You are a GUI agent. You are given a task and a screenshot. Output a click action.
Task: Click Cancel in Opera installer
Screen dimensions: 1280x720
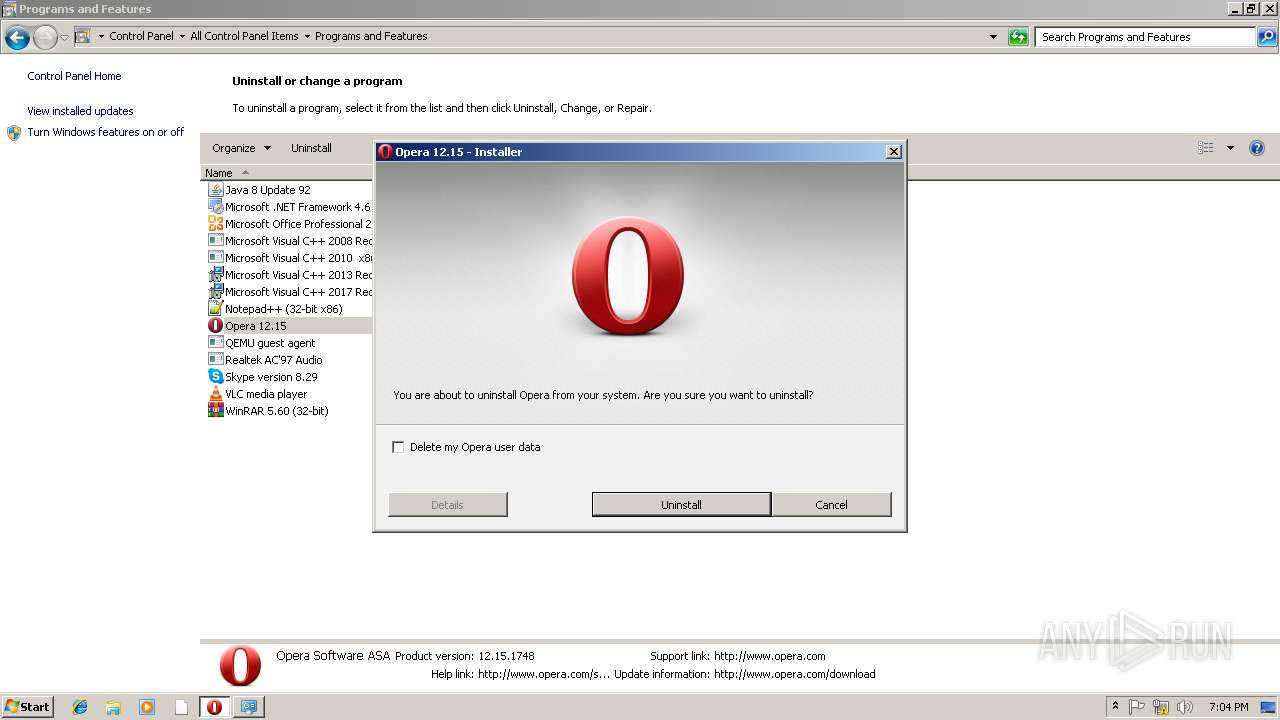tap(831, 505)
